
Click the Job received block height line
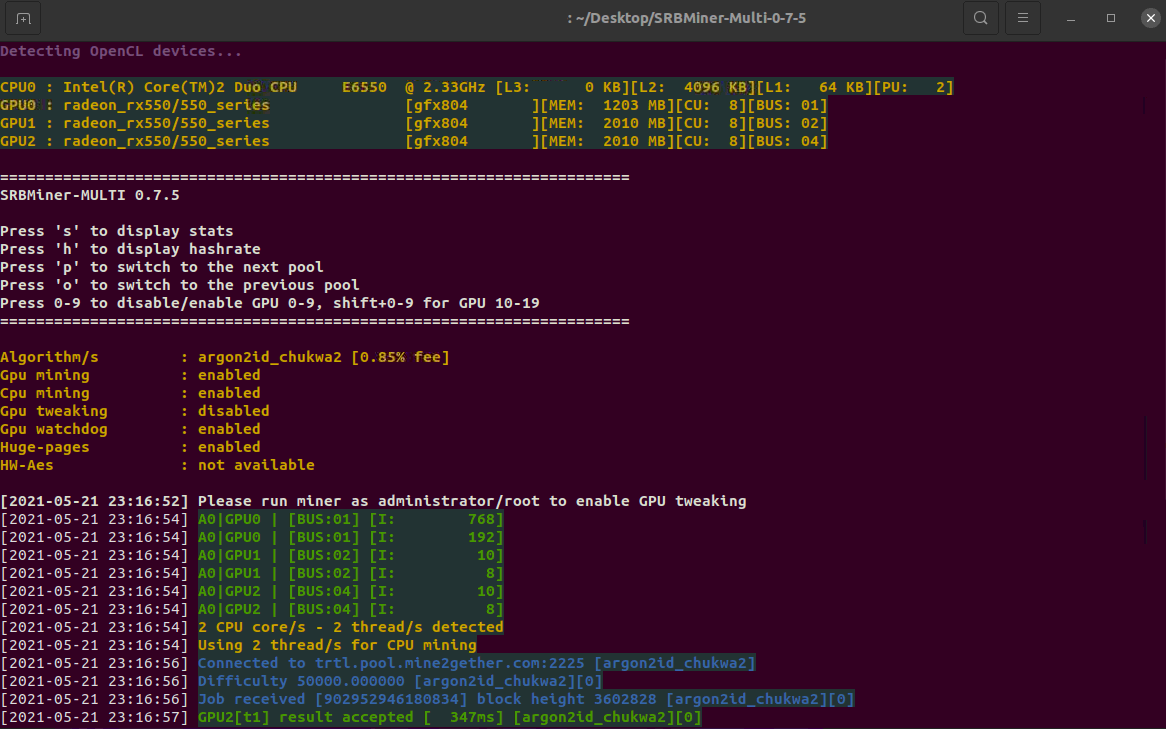coord(525,699)
